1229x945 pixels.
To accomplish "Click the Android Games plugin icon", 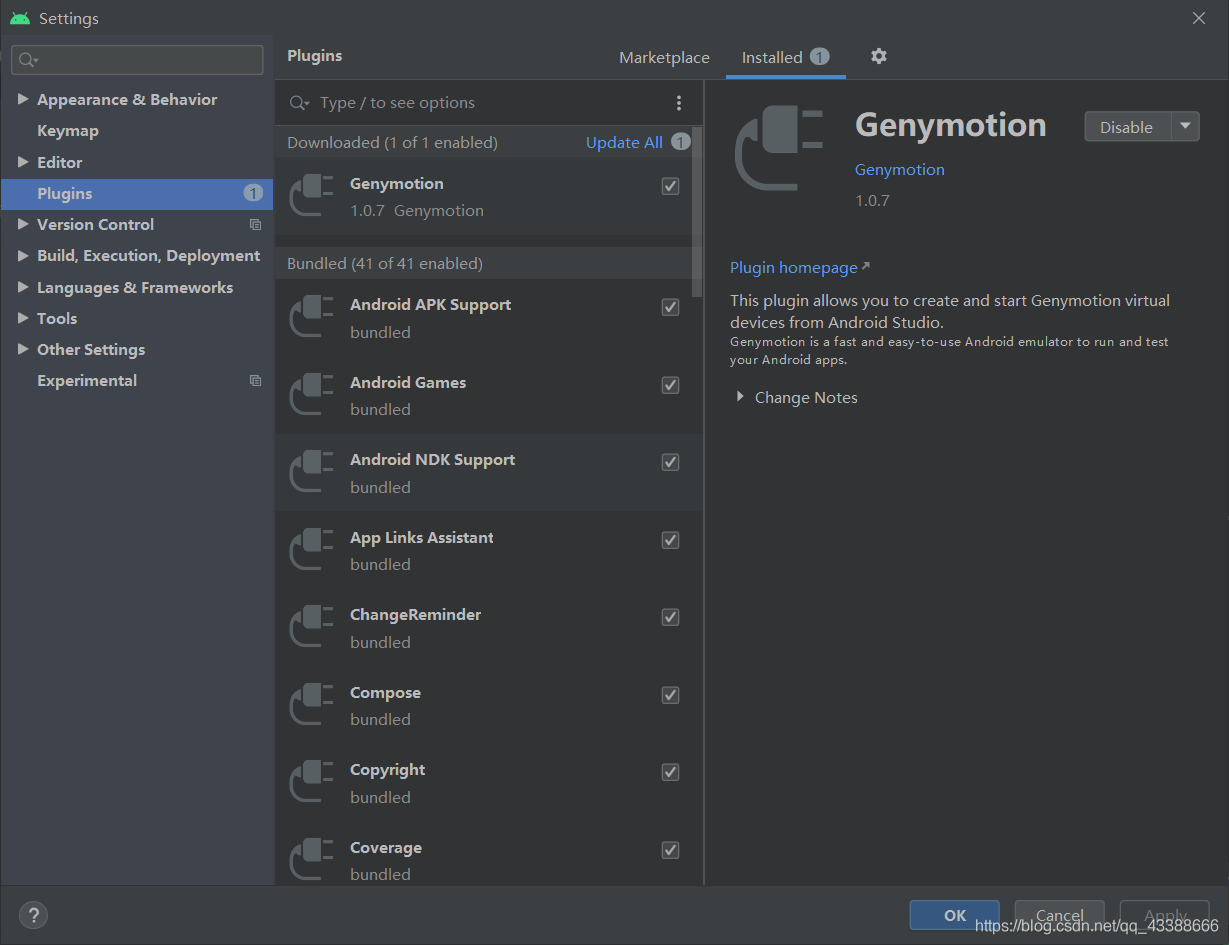I will click(x=312, y=395).
